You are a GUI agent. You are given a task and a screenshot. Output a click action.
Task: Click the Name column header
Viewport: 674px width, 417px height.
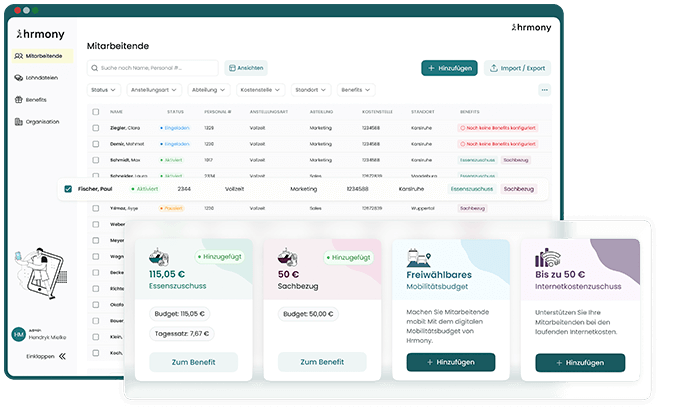[116, 112]
